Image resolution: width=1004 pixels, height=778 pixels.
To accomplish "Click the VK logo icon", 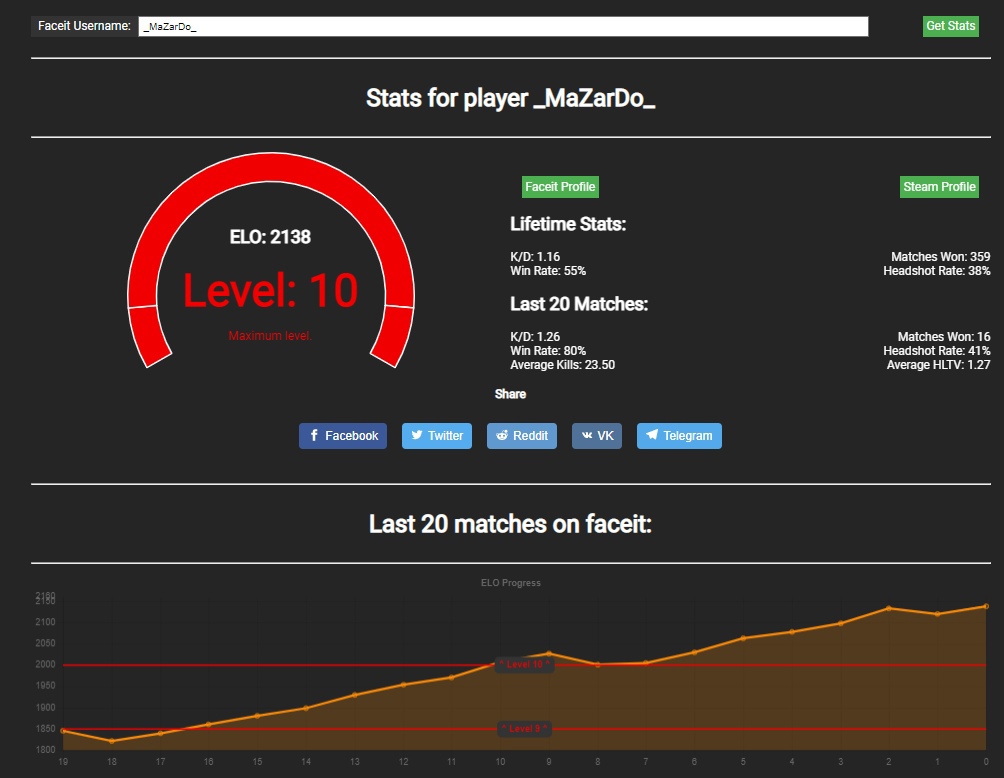I will coord(587,435).
